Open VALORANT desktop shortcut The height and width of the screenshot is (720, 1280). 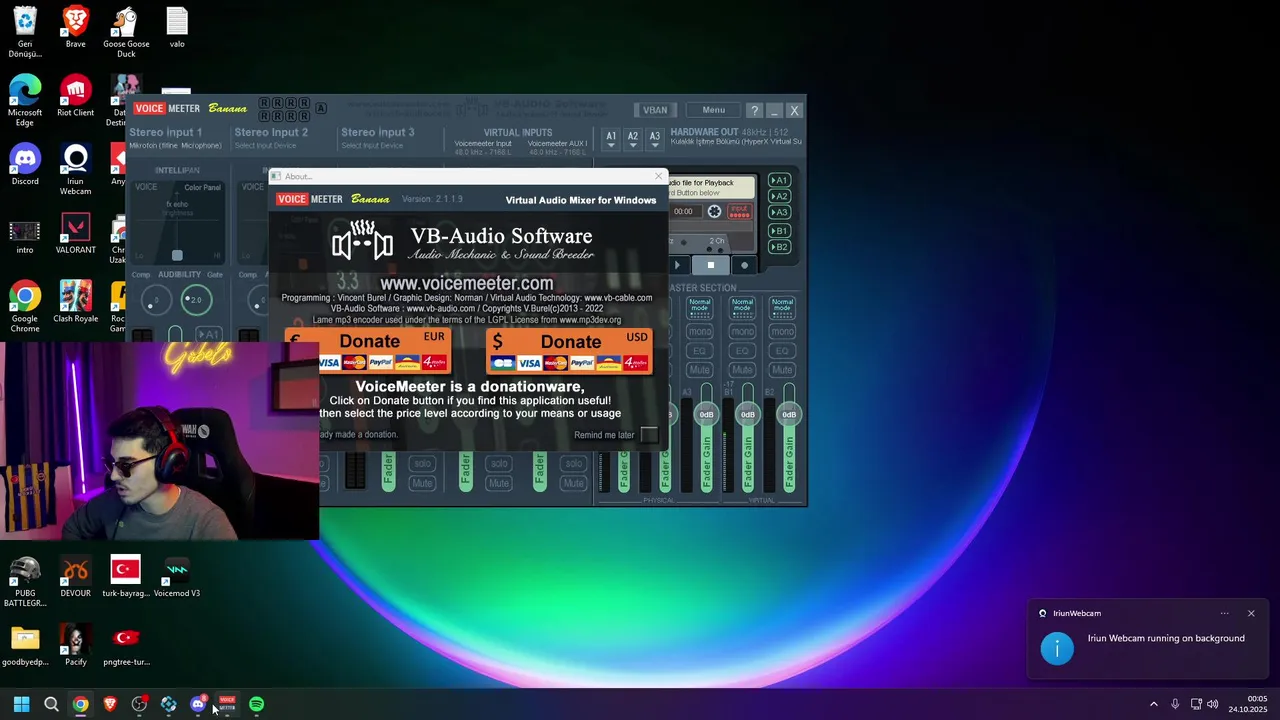[x=75, y=233]
